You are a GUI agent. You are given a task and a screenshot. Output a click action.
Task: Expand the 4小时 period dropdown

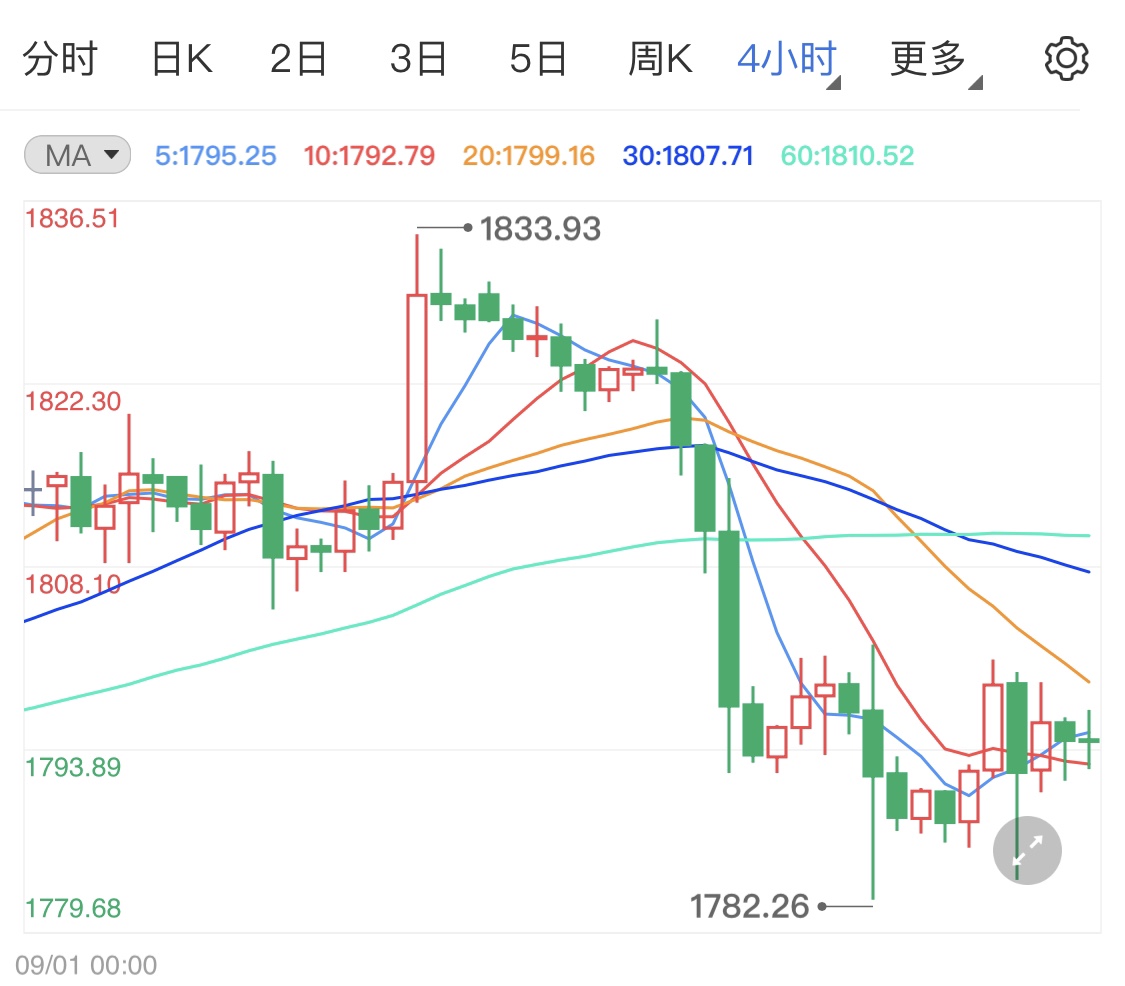tap(787, 60)
